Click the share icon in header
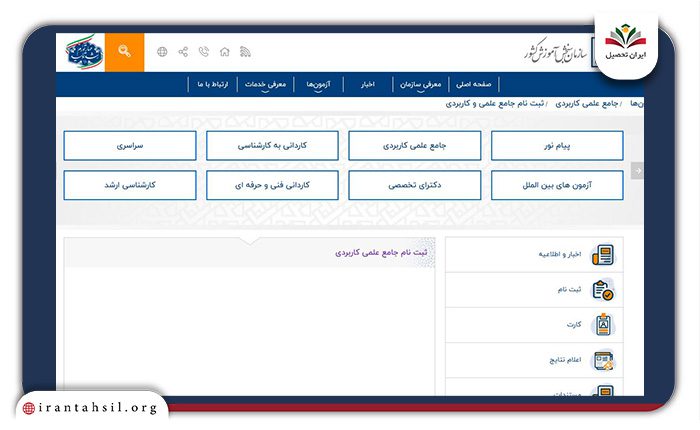Viewport: 700px width, 430px height. click(183, 52)
